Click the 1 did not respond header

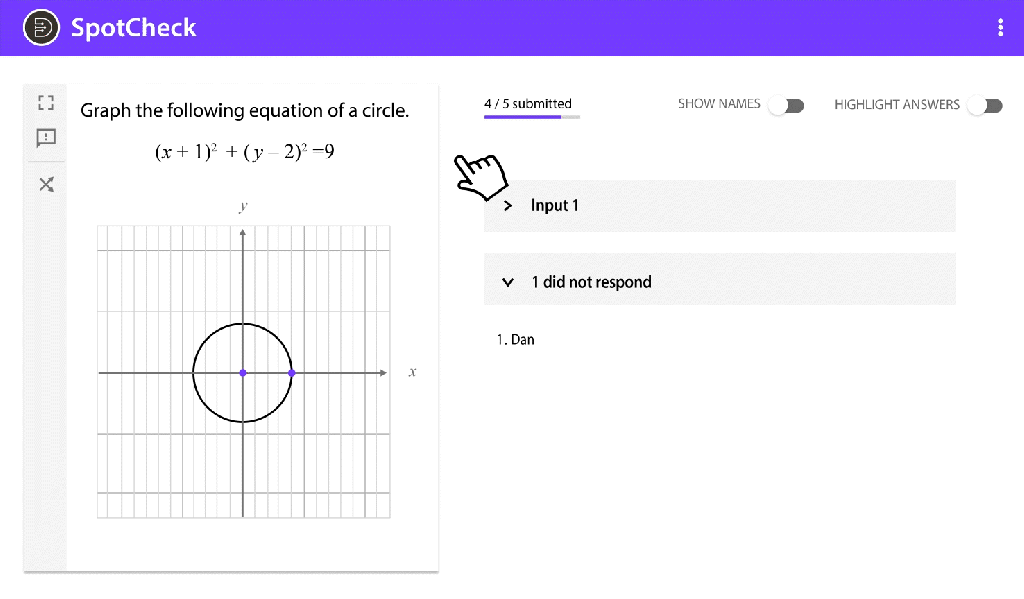pos(720,279)
